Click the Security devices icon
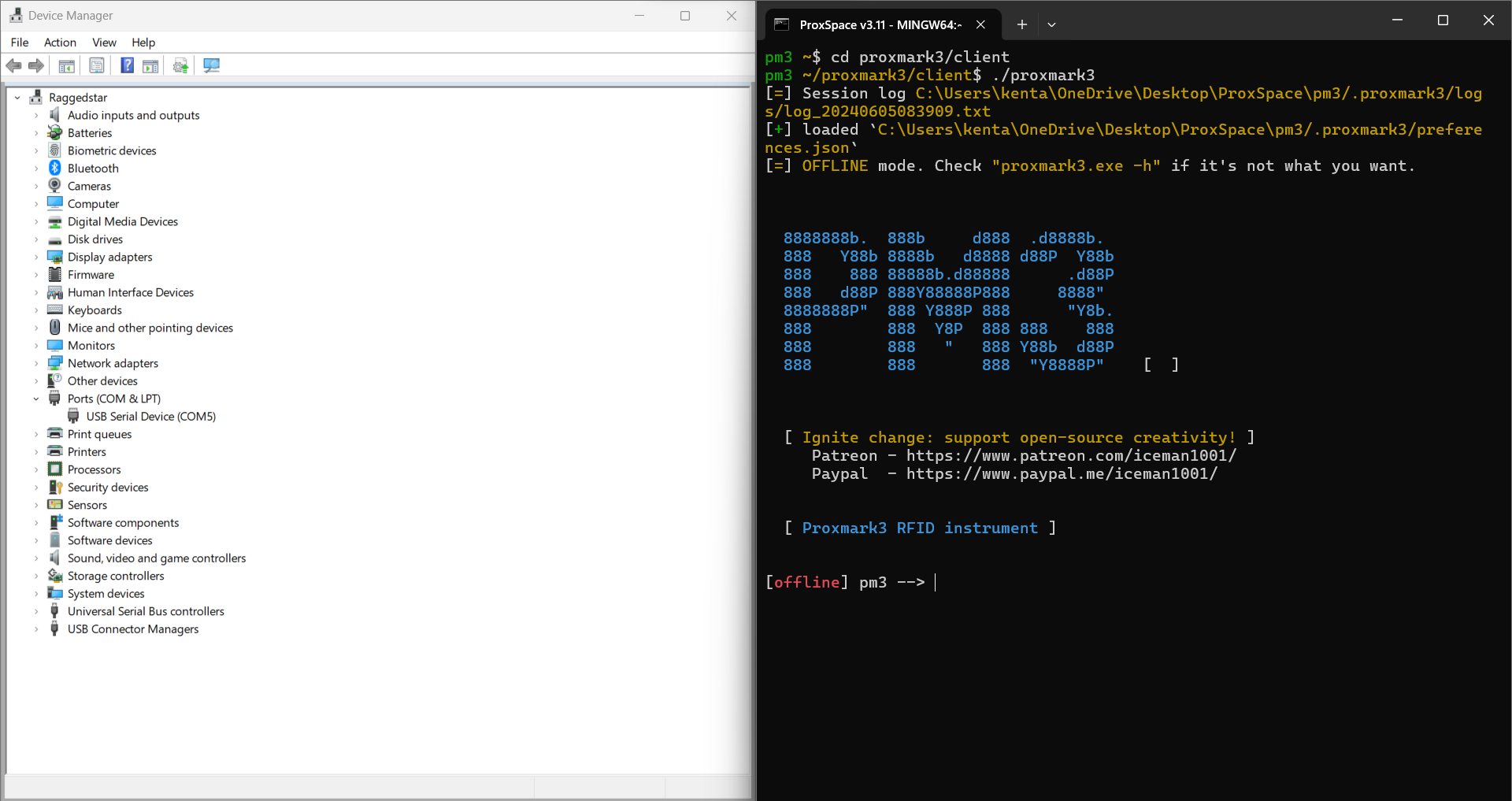Image resolution: width=1512 pixels, height=801 pixels. pyautogui.click(x=54, y=487)
